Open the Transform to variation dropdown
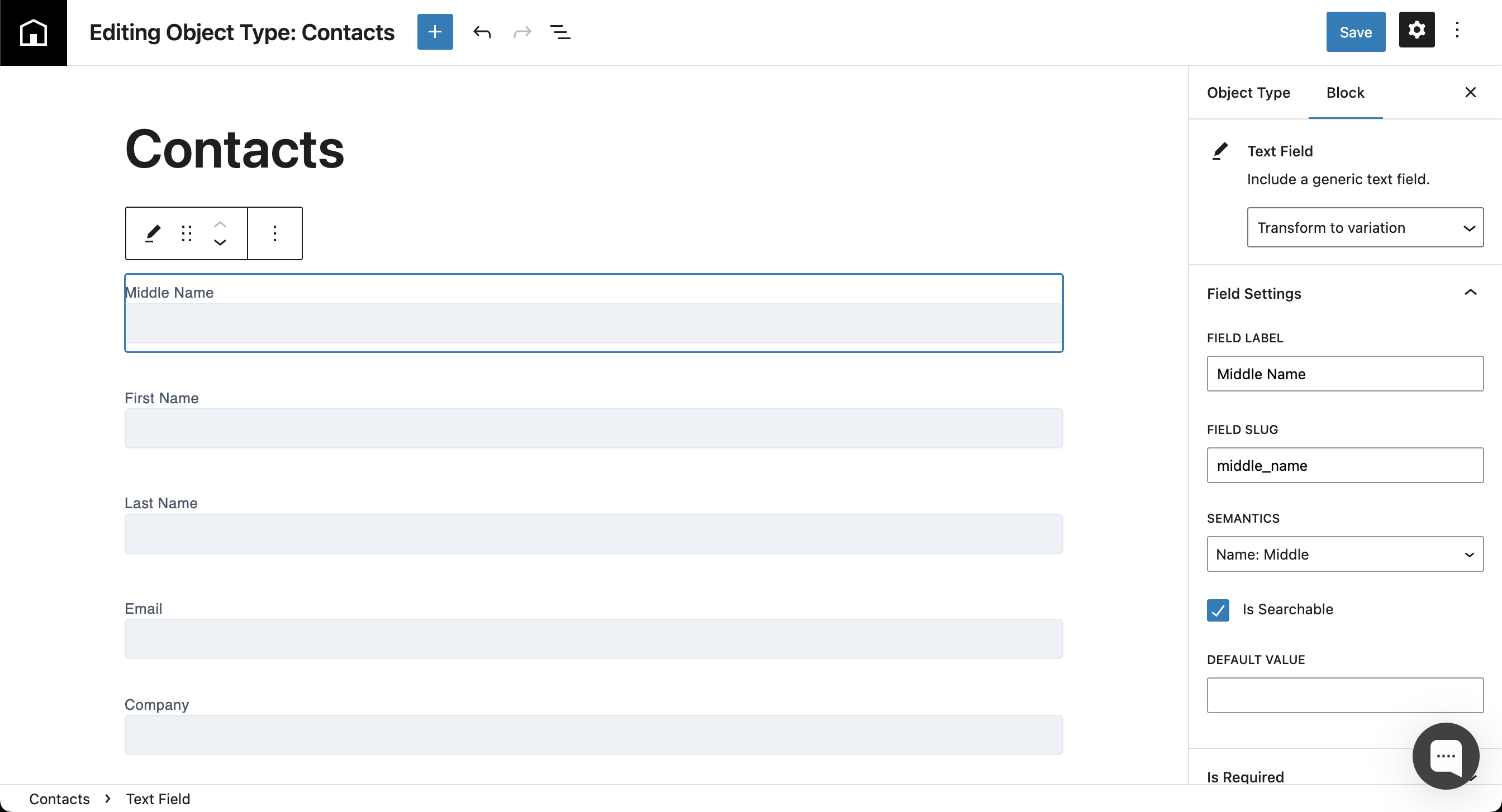1502x812 pixels. (1365, 227)
